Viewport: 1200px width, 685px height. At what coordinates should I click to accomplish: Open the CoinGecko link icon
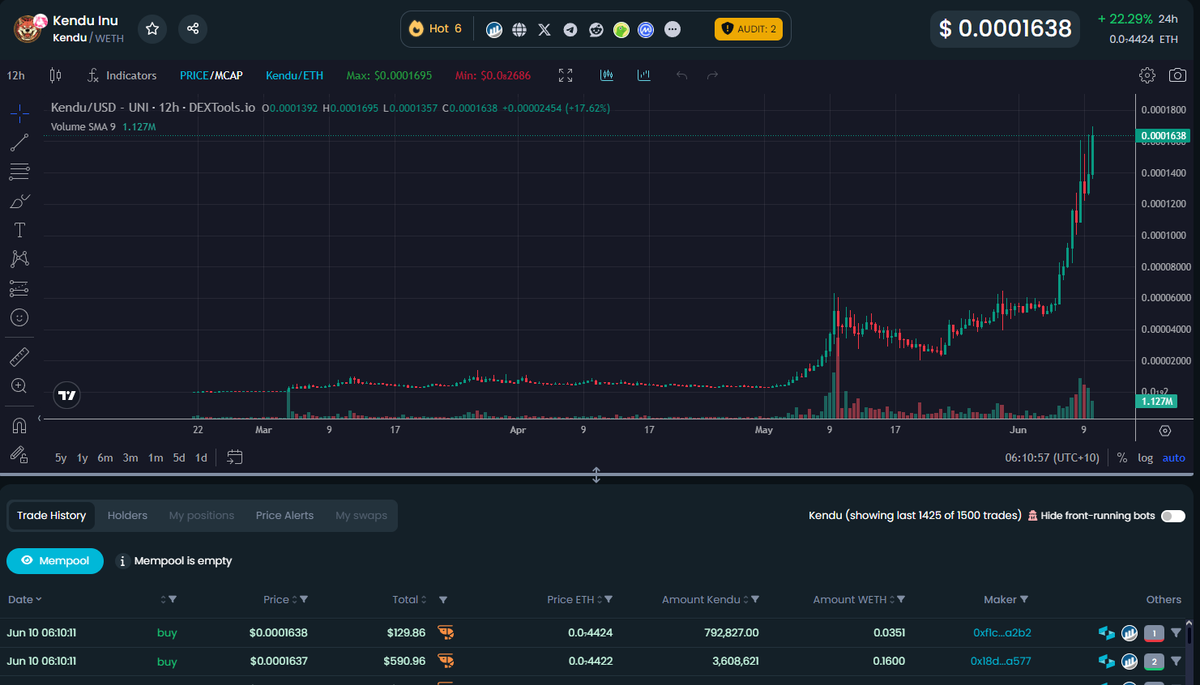coord(621,30)
